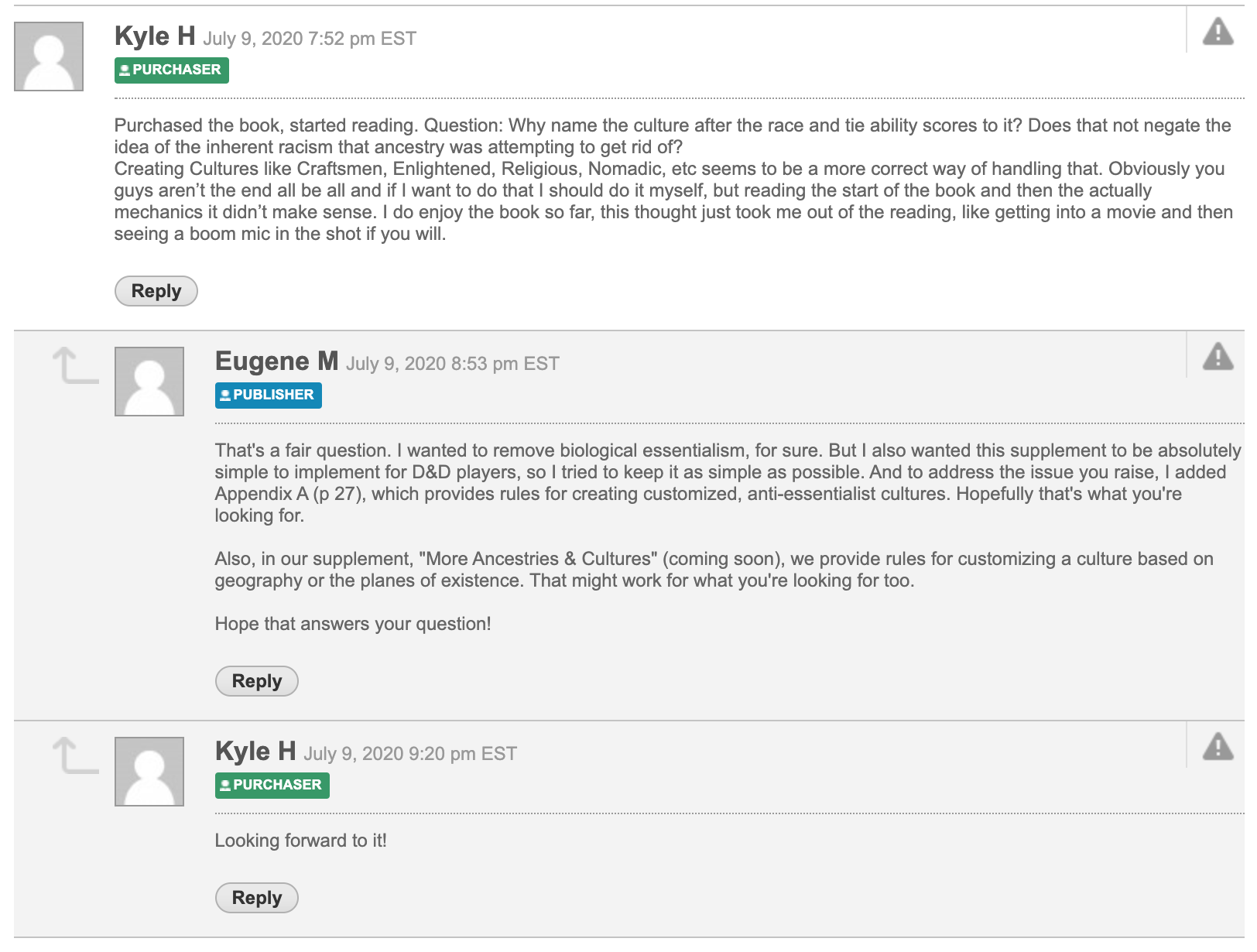Open Kyle H's name on the top comment
This screenshot has width=1257, height=952.
click(x=155, y=36)
